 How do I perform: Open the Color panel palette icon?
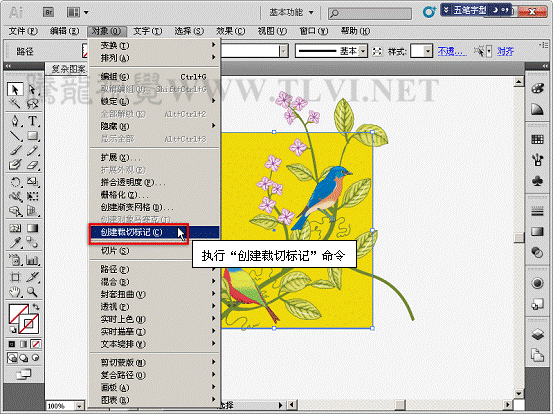537,88
